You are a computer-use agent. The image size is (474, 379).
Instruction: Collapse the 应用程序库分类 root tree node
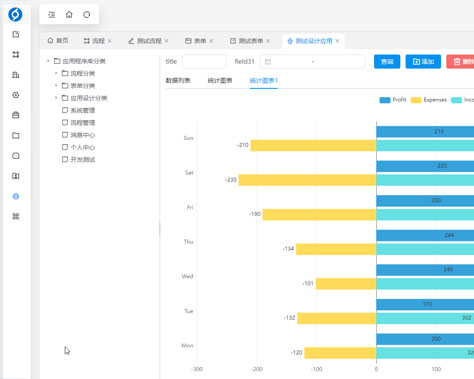point(48,61)
